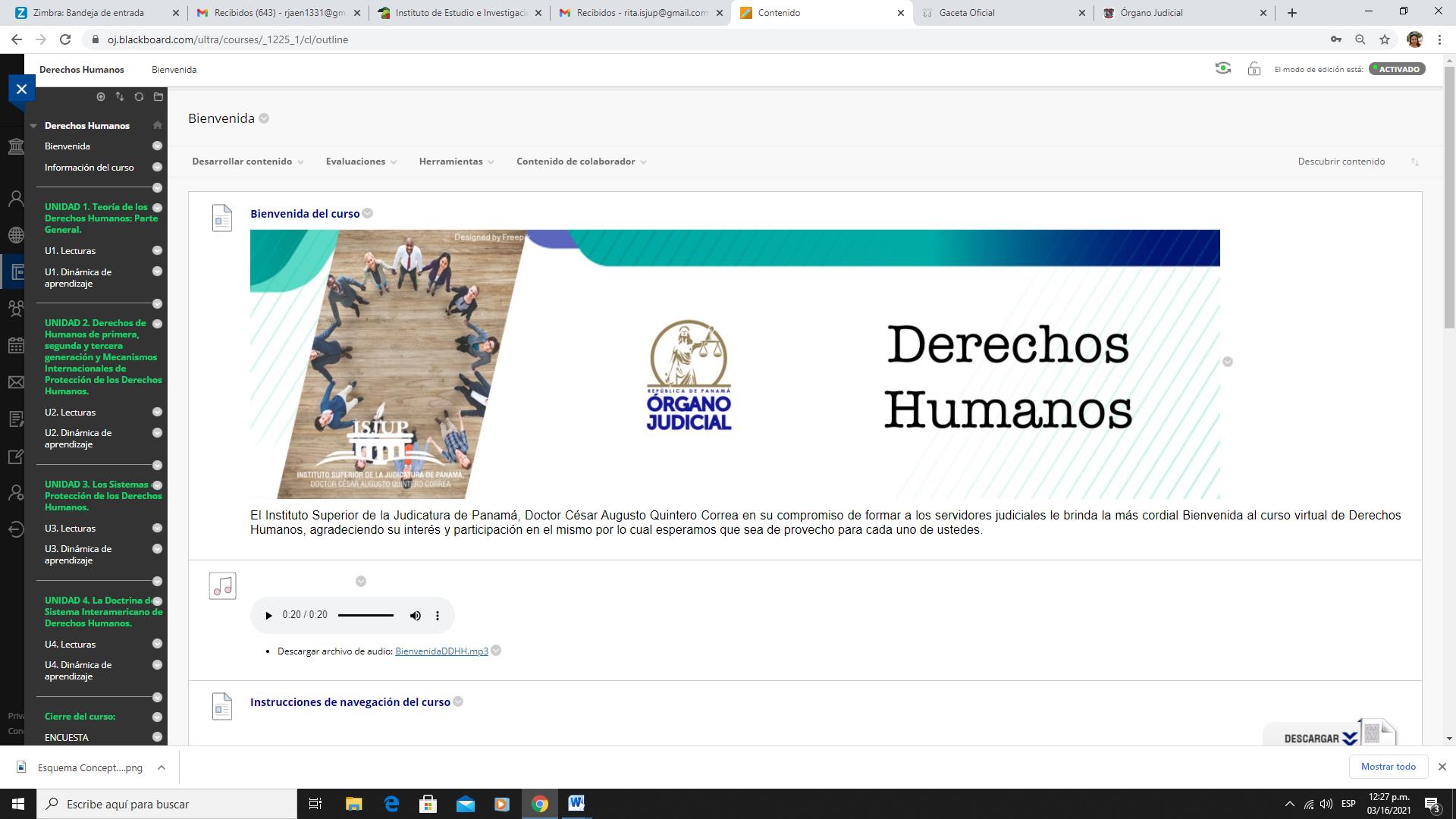Screen dimensions: 1456x819
Task: Open the course menu folder view icon
Action: coord(158,96)
